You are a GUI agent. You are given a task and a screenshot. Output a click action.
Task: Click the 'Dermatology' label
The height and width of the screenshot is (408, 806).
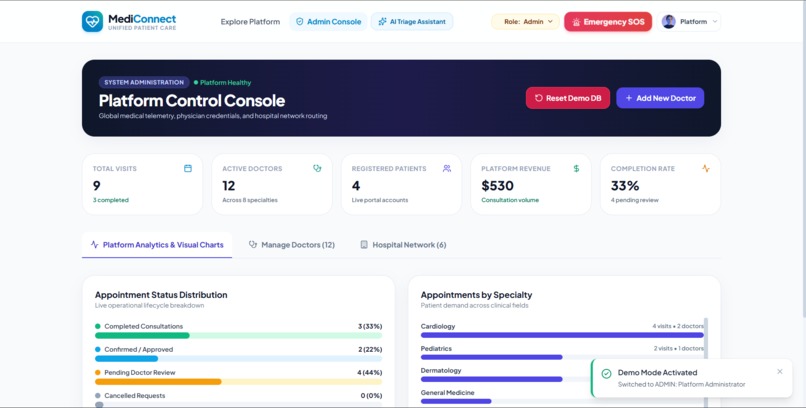441,370
